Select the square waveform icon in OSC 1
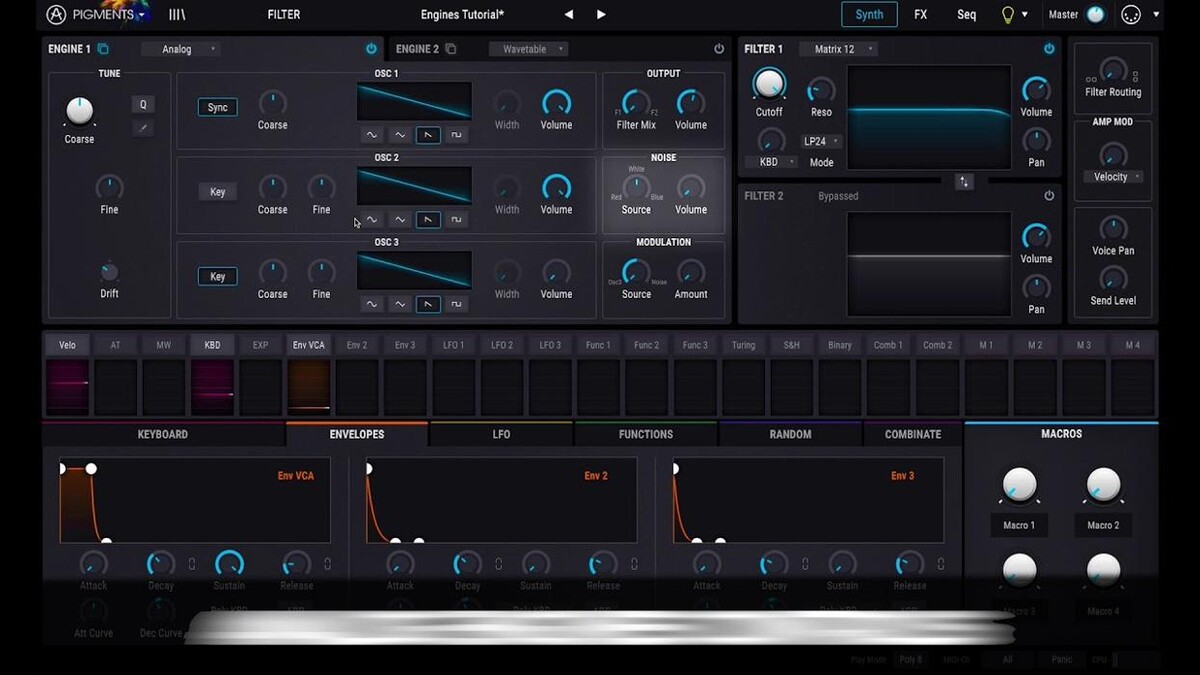 pyautogui.click(x=456, y=135)
